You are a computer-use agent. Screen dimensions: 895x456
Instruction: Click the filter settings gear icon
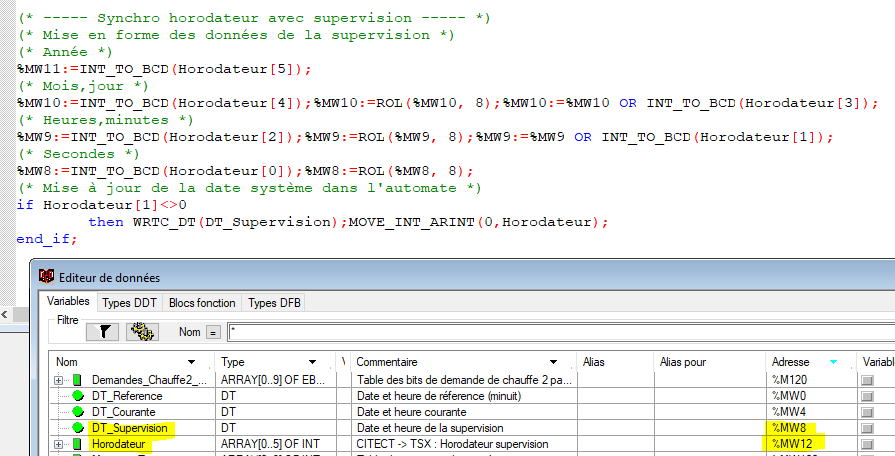pyautogui.click(x=141, y=331)
